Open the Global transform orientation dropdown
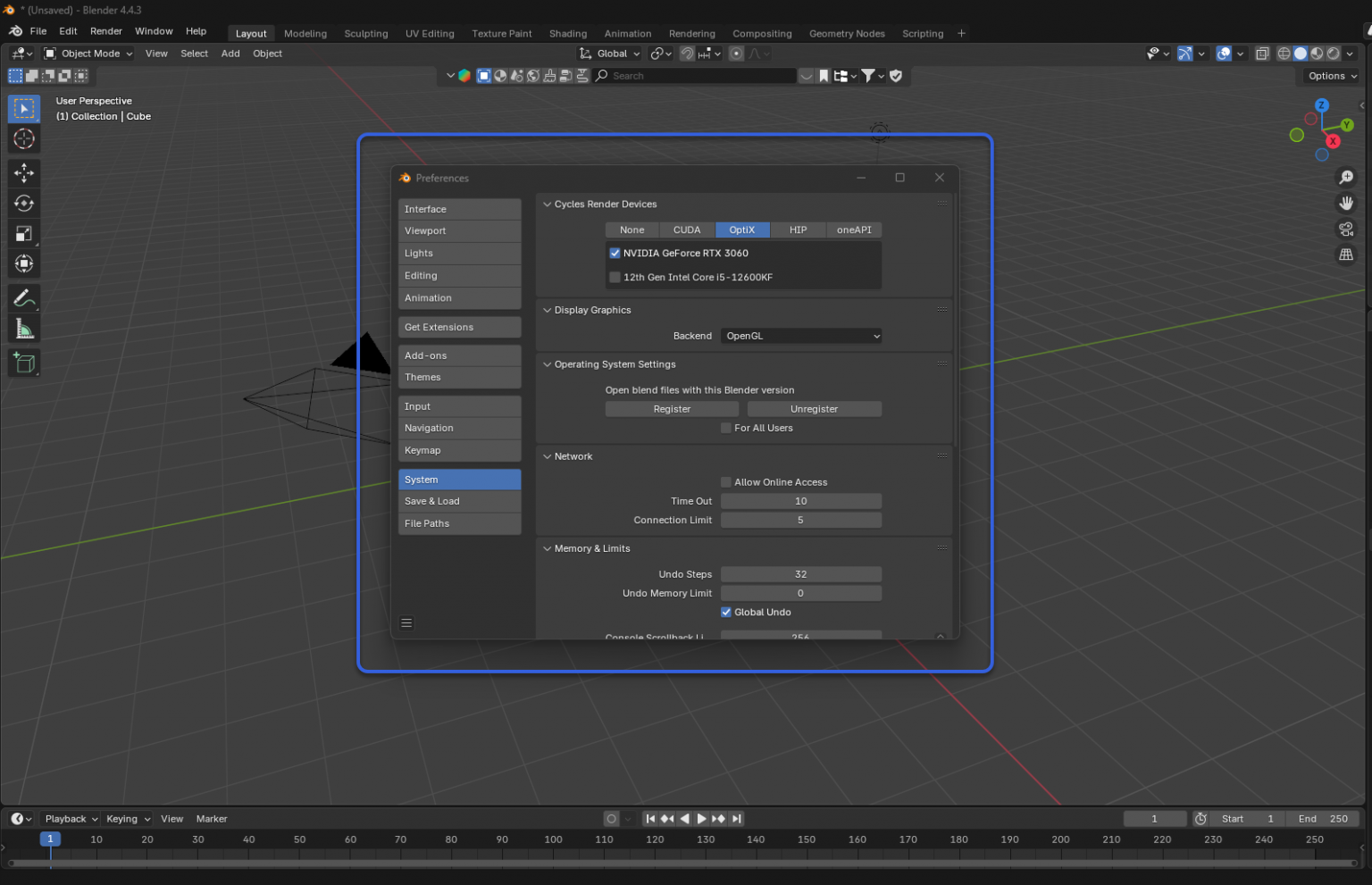This screenshot has height=885, width=1372. click(x=608, y=53)
